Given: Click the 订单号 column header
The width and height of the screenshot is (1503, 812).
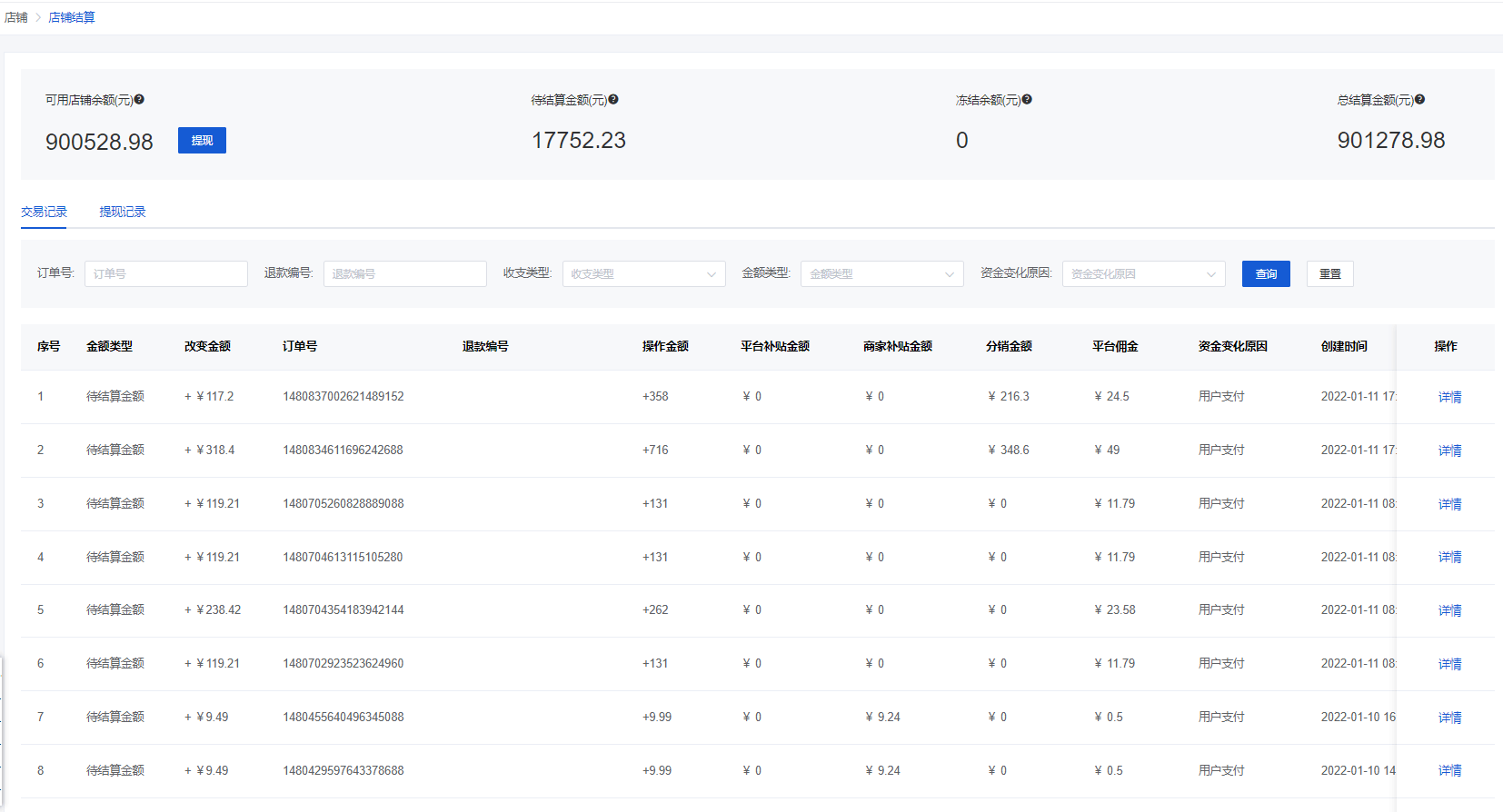Looking at the screenshot, I should (300, 346).
